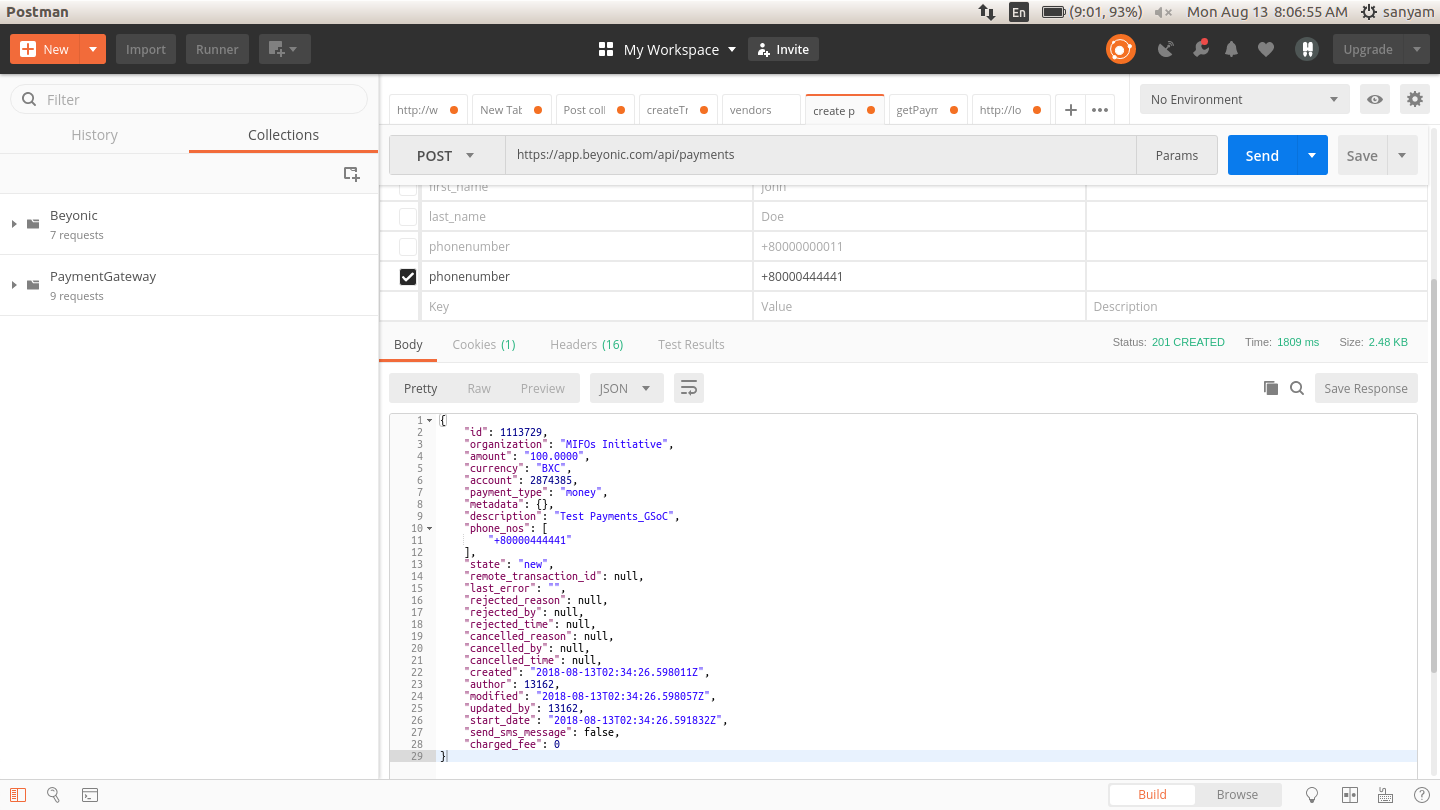
Task: Open the Test Results tab
Action: click(691, 344)
